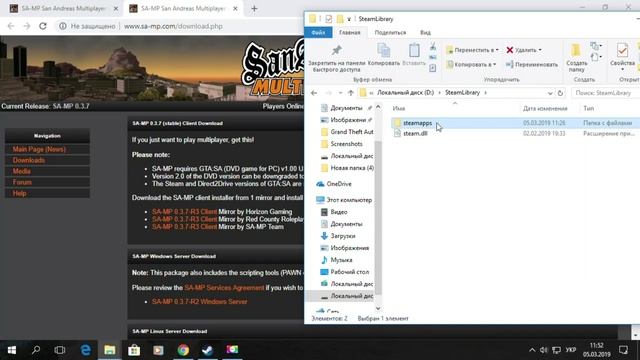The image size is (640, 360).
Task: Click Forum navigation link on website
Action: tap(22, 182)
